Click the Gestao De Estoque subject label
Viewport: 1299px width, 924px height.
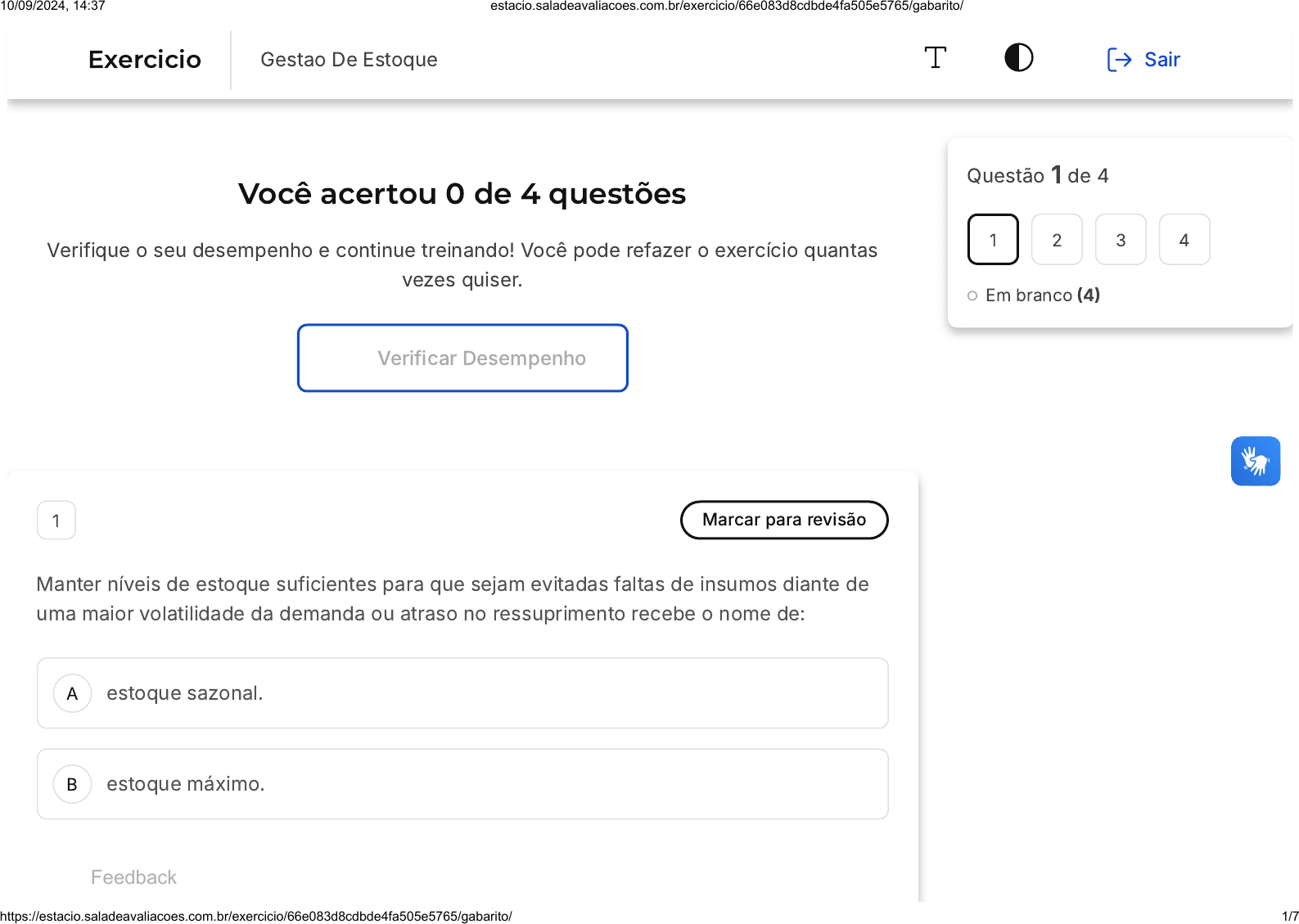[349, 60]
